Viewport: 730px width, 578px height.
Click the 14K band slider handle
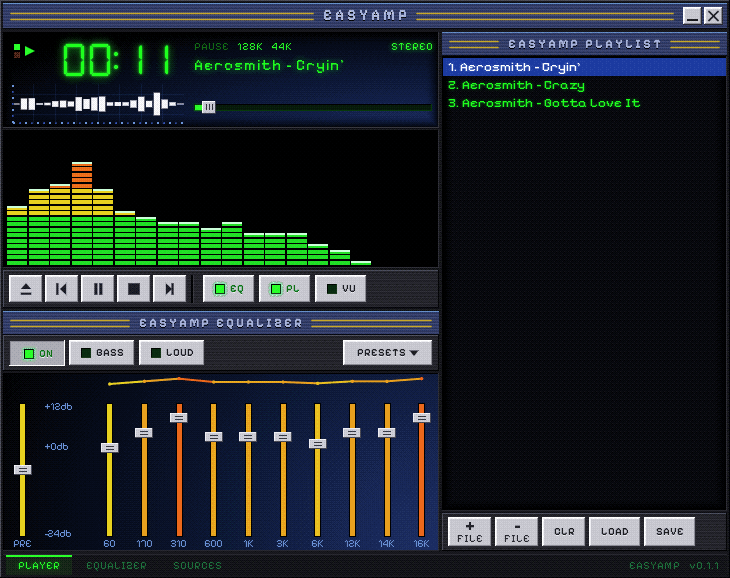386,433
